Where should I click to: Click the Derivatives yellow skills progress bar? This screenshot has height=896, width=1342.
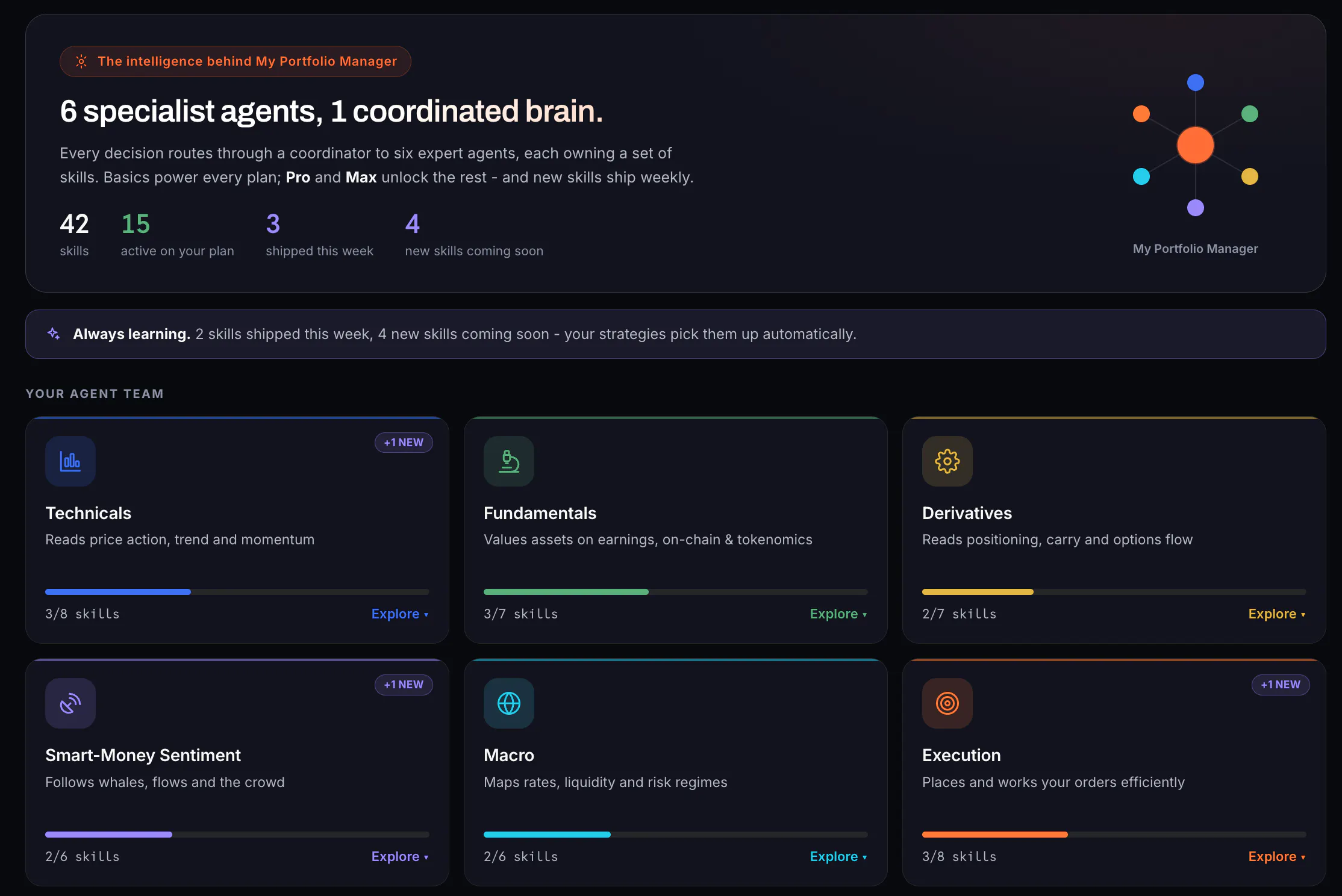point(1114,592)
